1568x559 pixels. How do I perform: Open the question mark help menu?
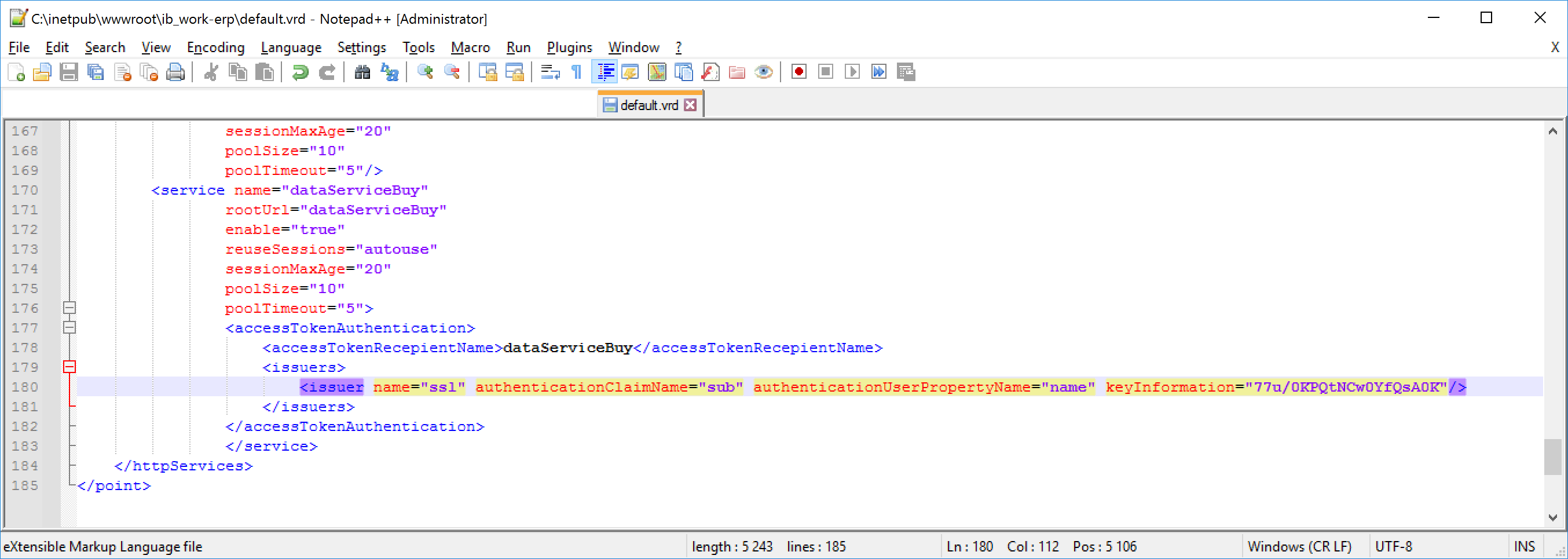pos(679,48)
